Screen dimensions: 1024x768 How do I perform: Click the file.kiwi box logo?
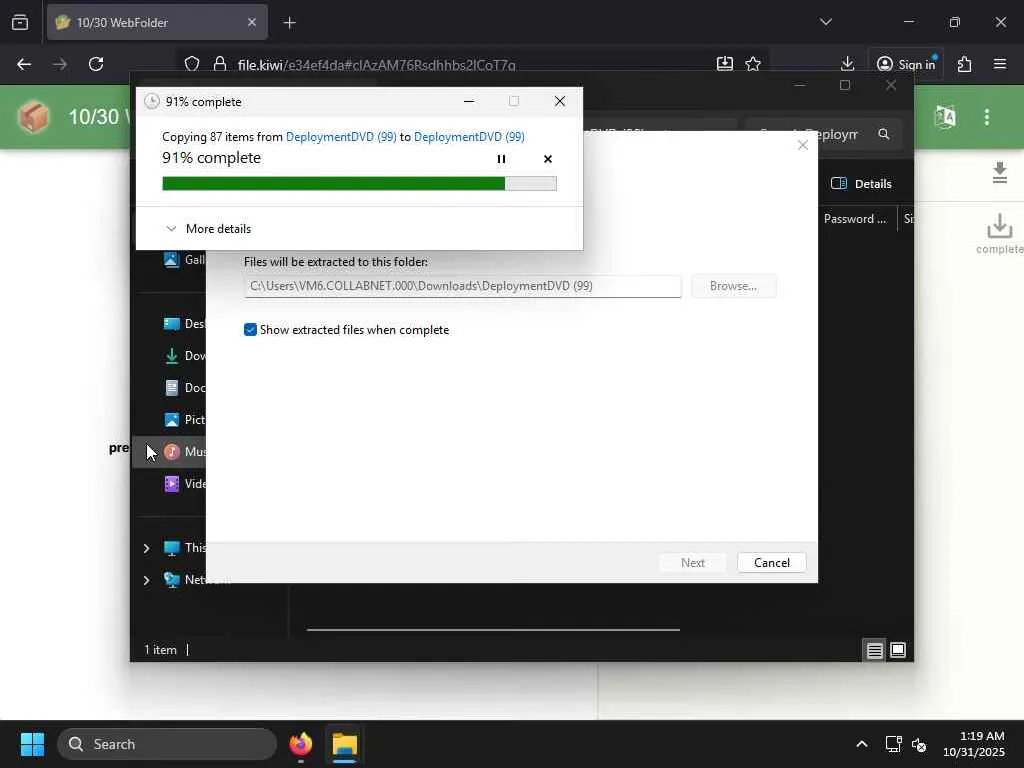click(x=33, y=118)
